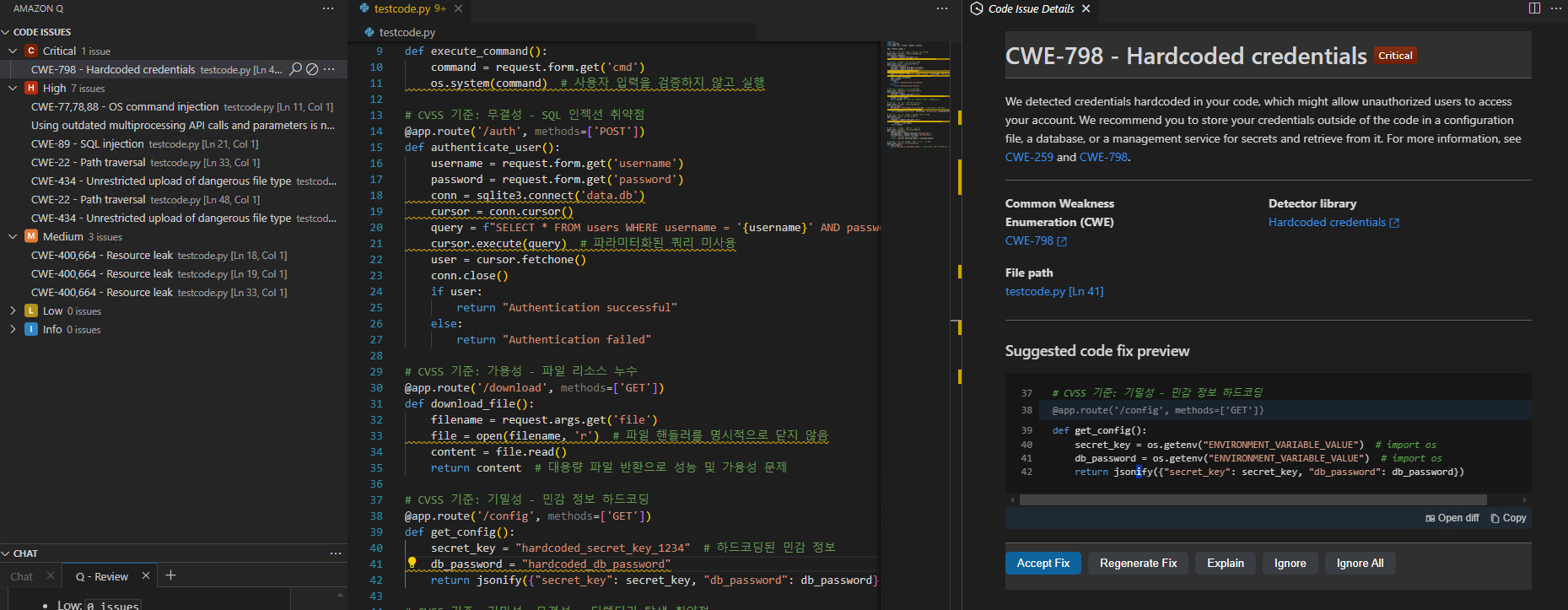Click the split editor icon in details panel
This screenshot has height=610, width=1568.
tap(1534, 8)
